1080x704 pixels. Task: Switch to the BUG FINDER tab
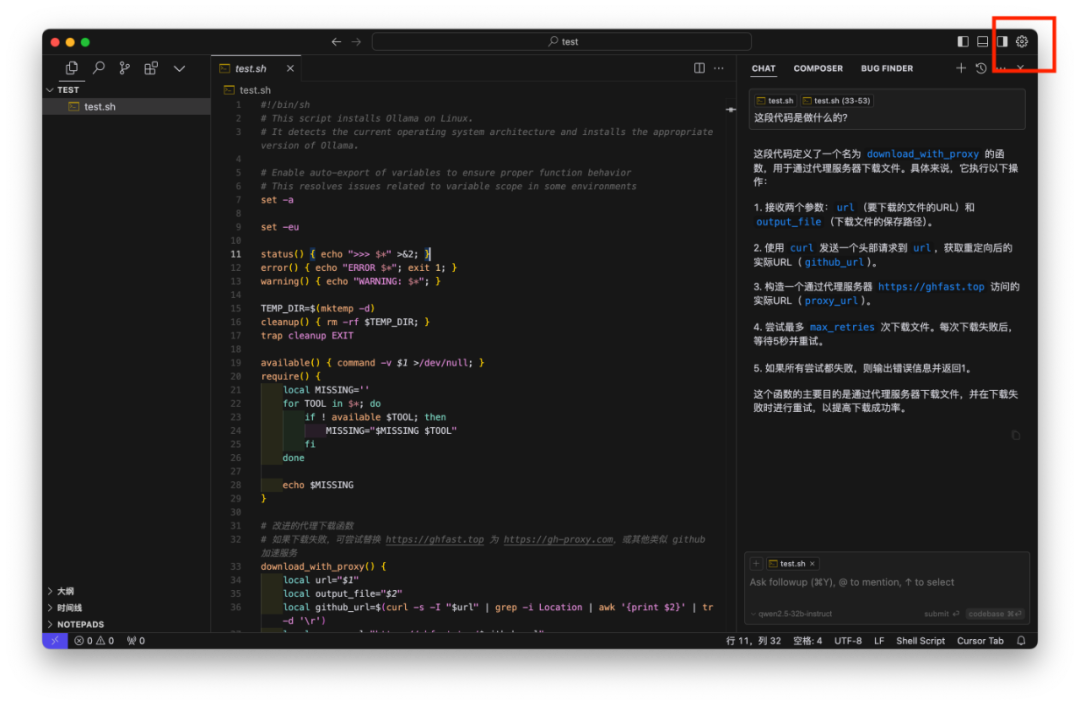(886, 68)
